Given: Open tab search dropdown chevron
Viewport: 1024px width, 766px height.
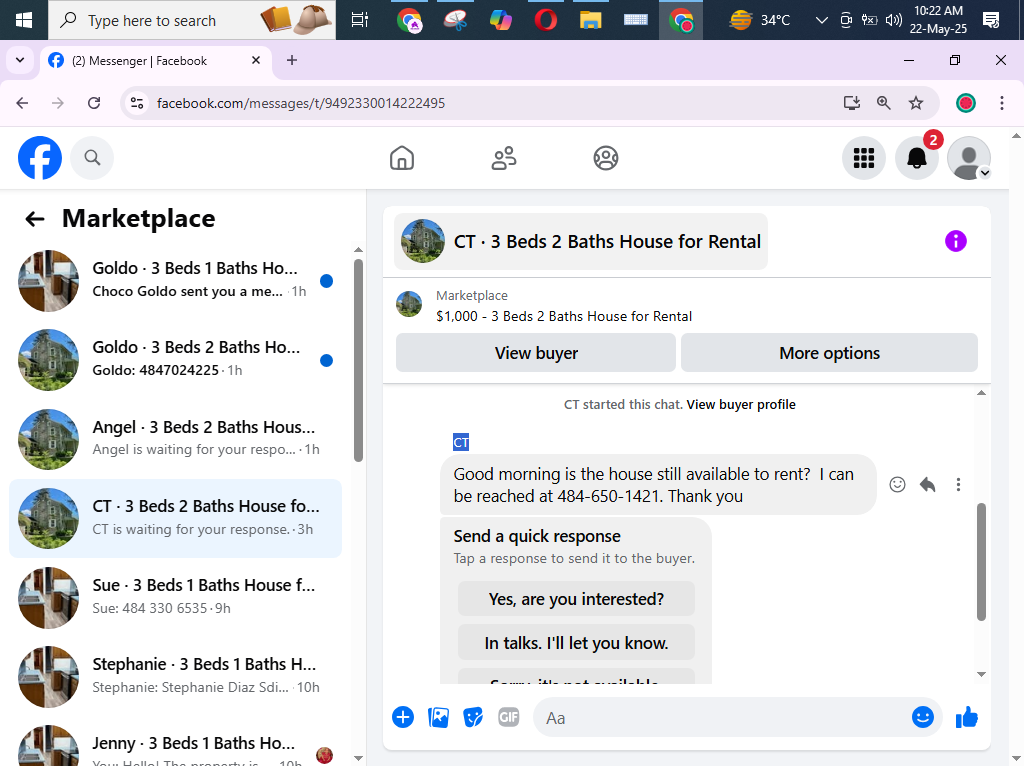Looking at the screenshot, I should 20,60.
